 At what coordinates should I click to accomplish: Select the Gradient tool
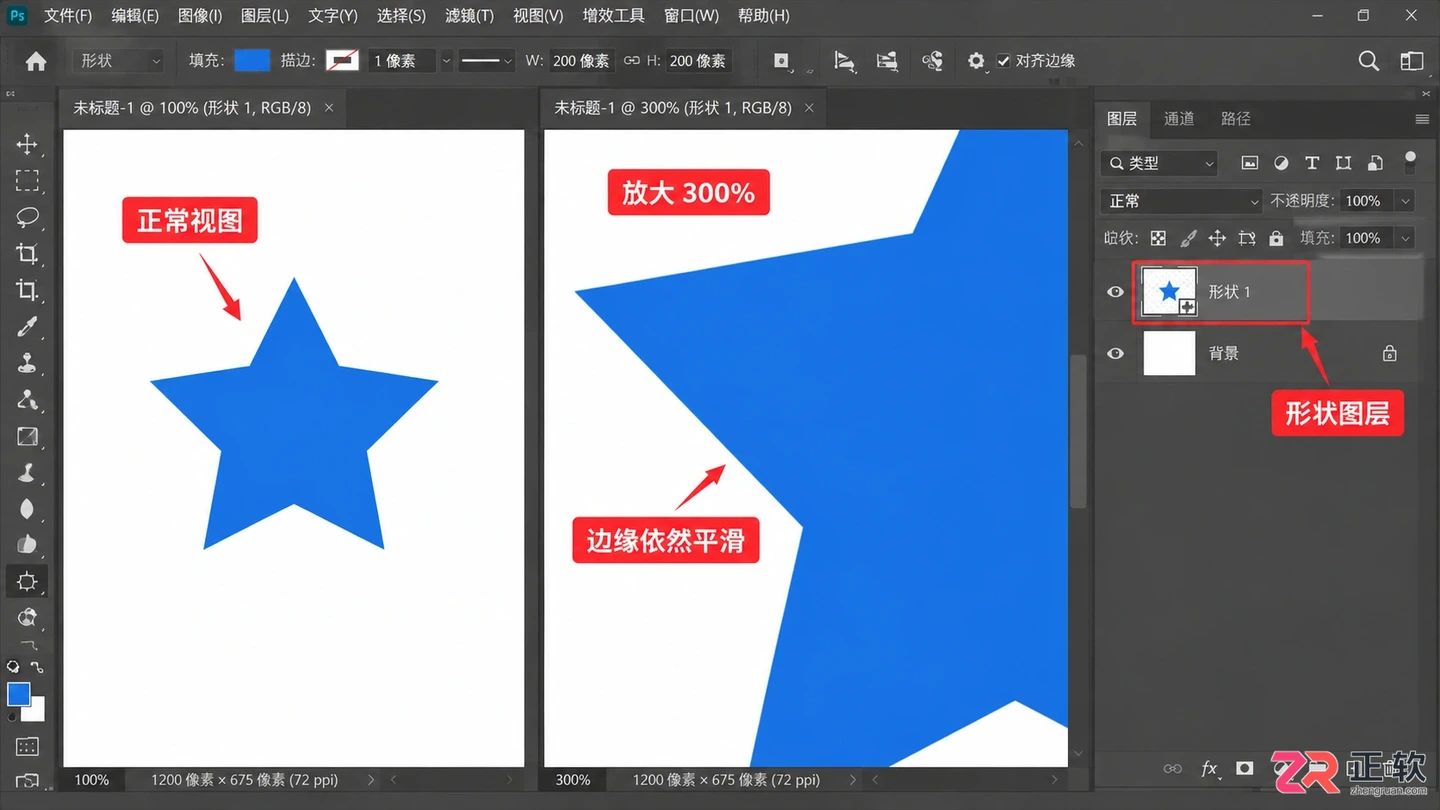click(27, 436)
